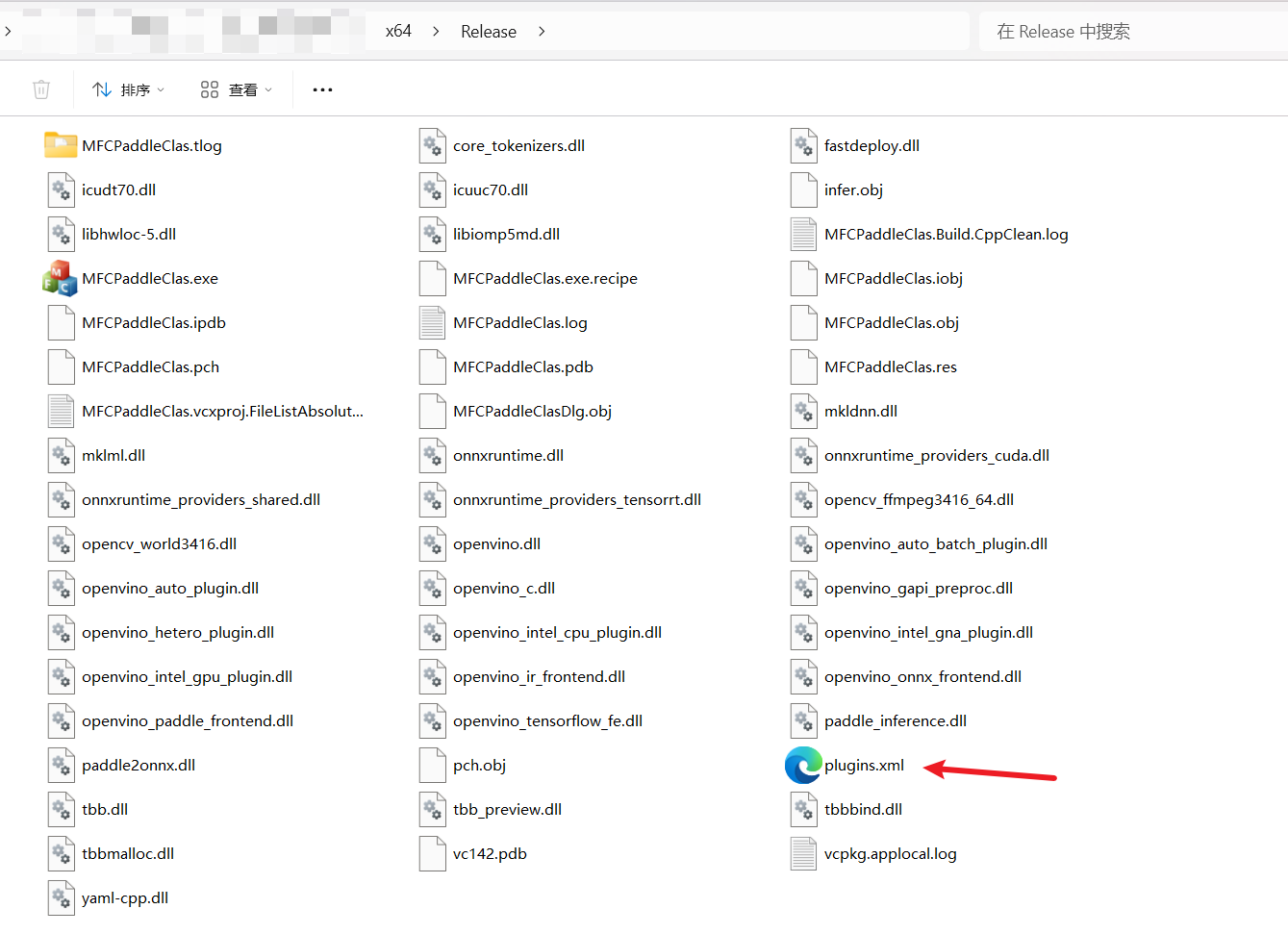The height and width of the screenshot is (934, 1288).
Task: Select the MFCPaddleClas.tlog folder icon
Action: [x=61, y=145]
